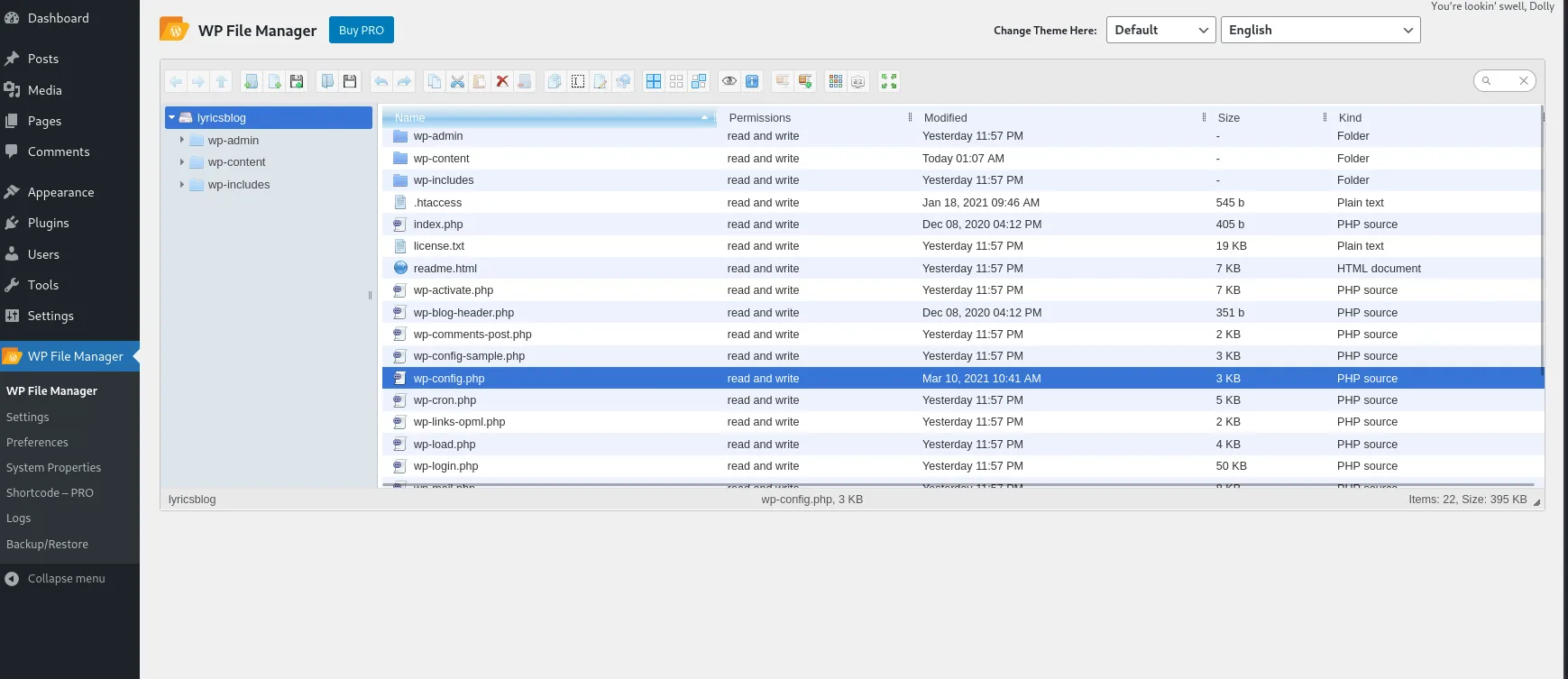Expand the wp-admin tree folder
Screen dimensions: 1568x679
[x=182, y=140]
